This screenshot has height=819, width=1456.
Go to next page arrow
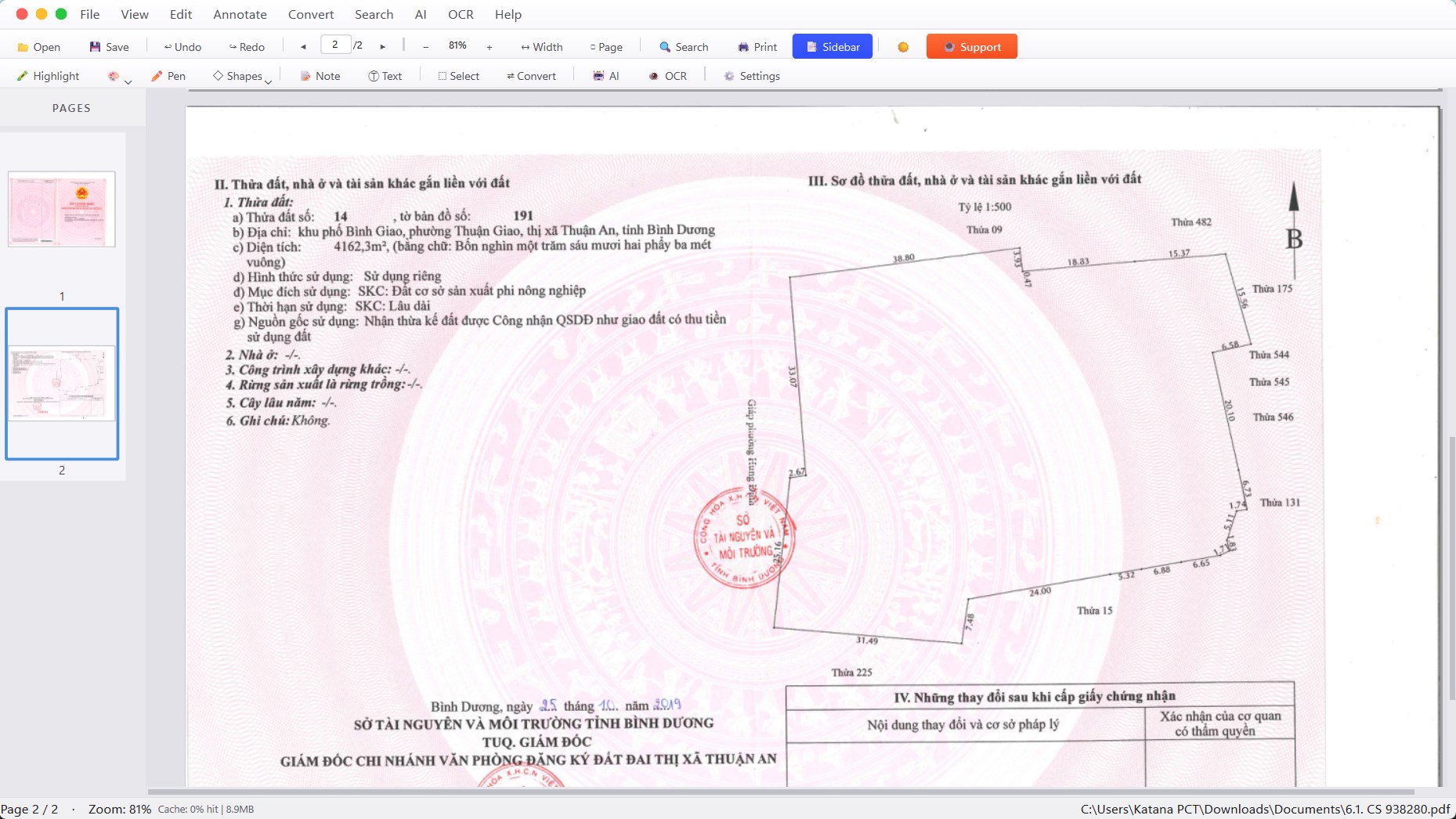[382, 47]
